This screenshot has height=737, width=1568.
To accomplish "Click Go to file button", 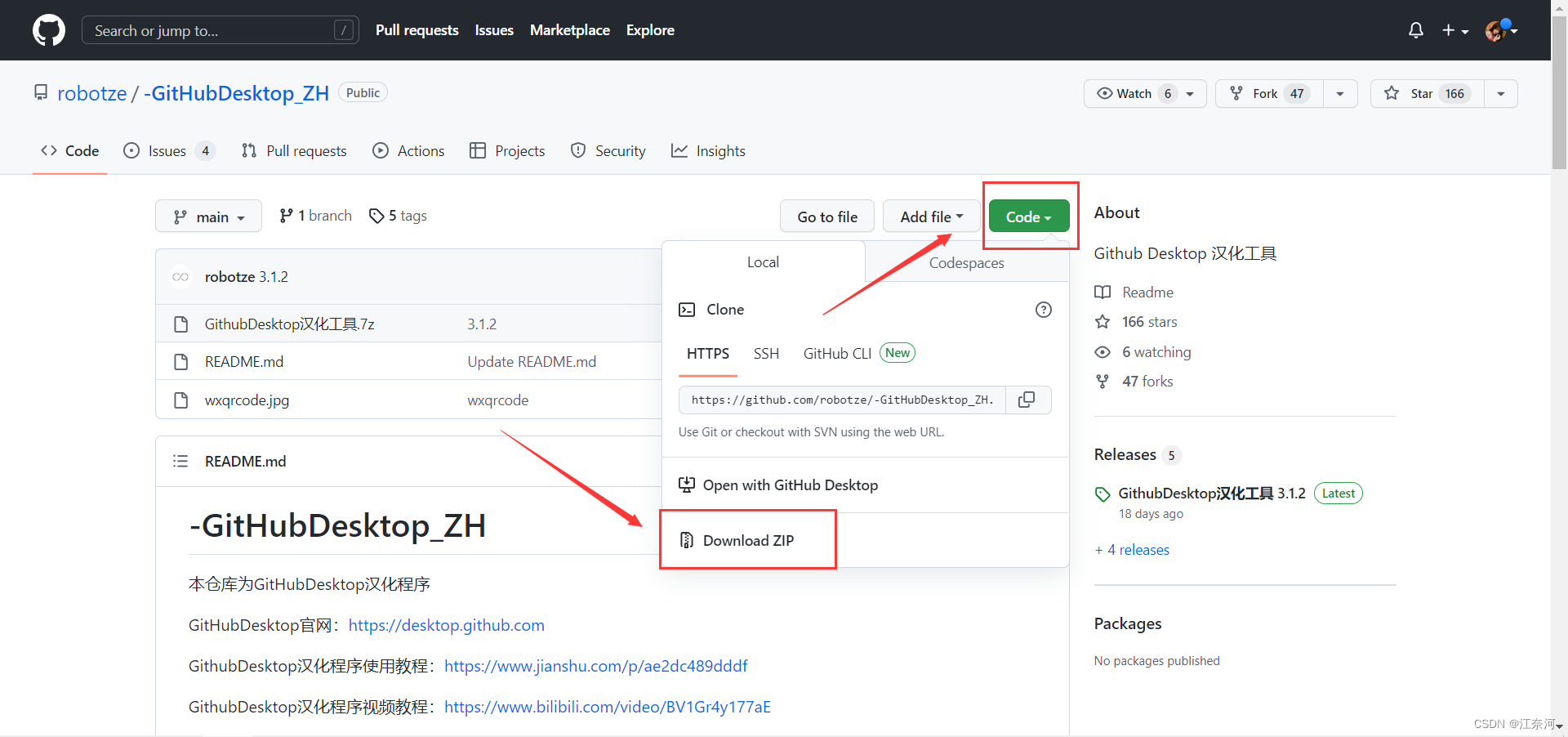I will [x=827, y=217].
